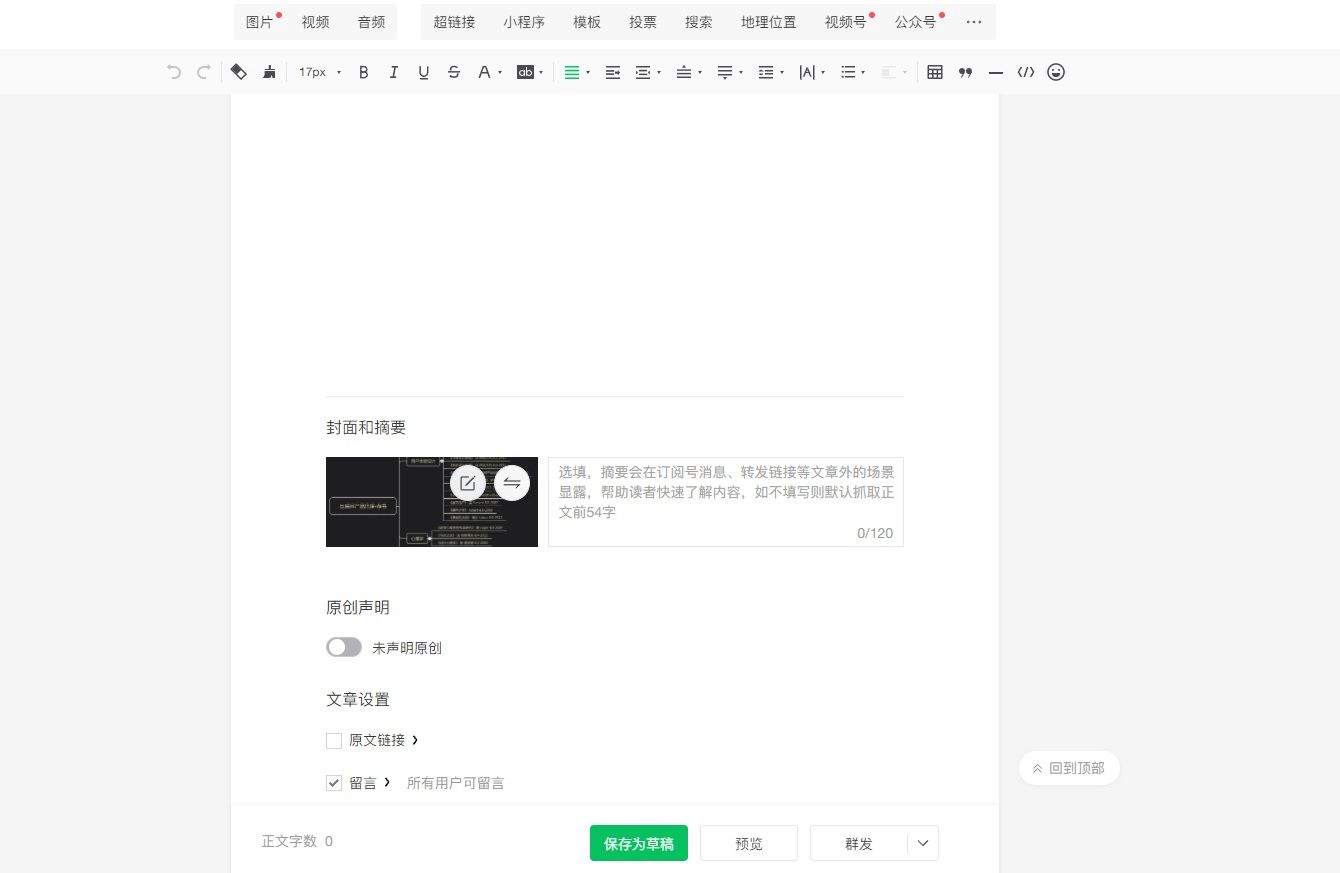The height and width of the screenshot is (873, 1340).
Task: Insert a horizontal divider line
Action: (995, 72)
